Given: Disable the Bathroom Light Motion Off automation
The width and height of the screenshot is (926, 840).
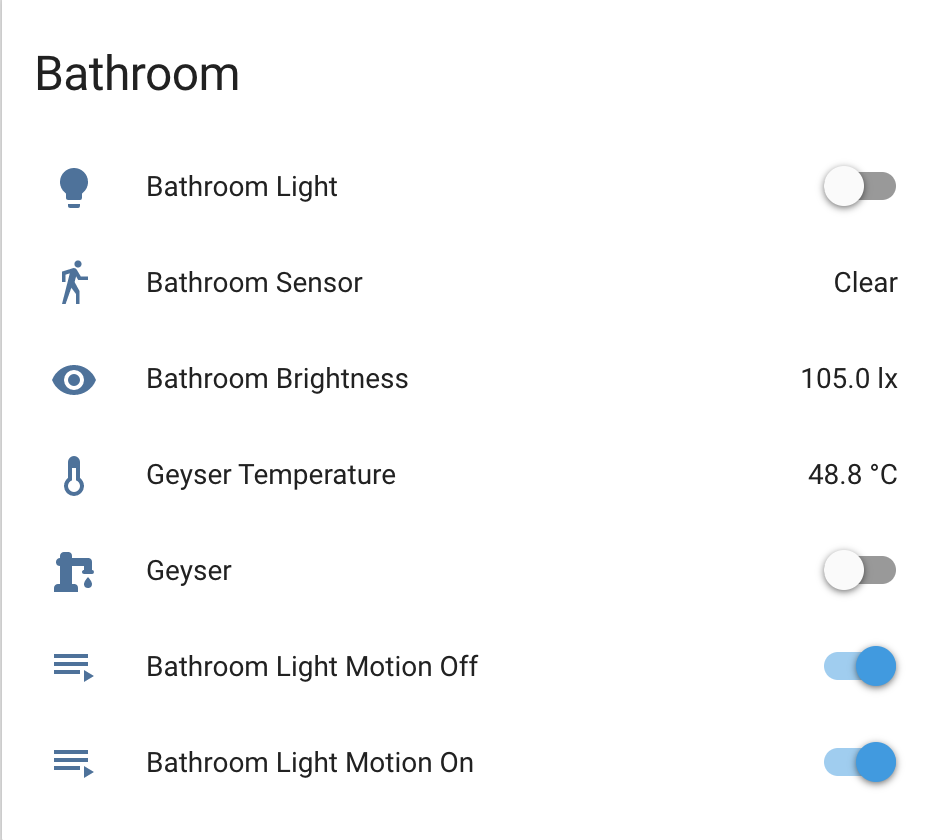Looking at the screenshot, I should [x=859, y=666].
